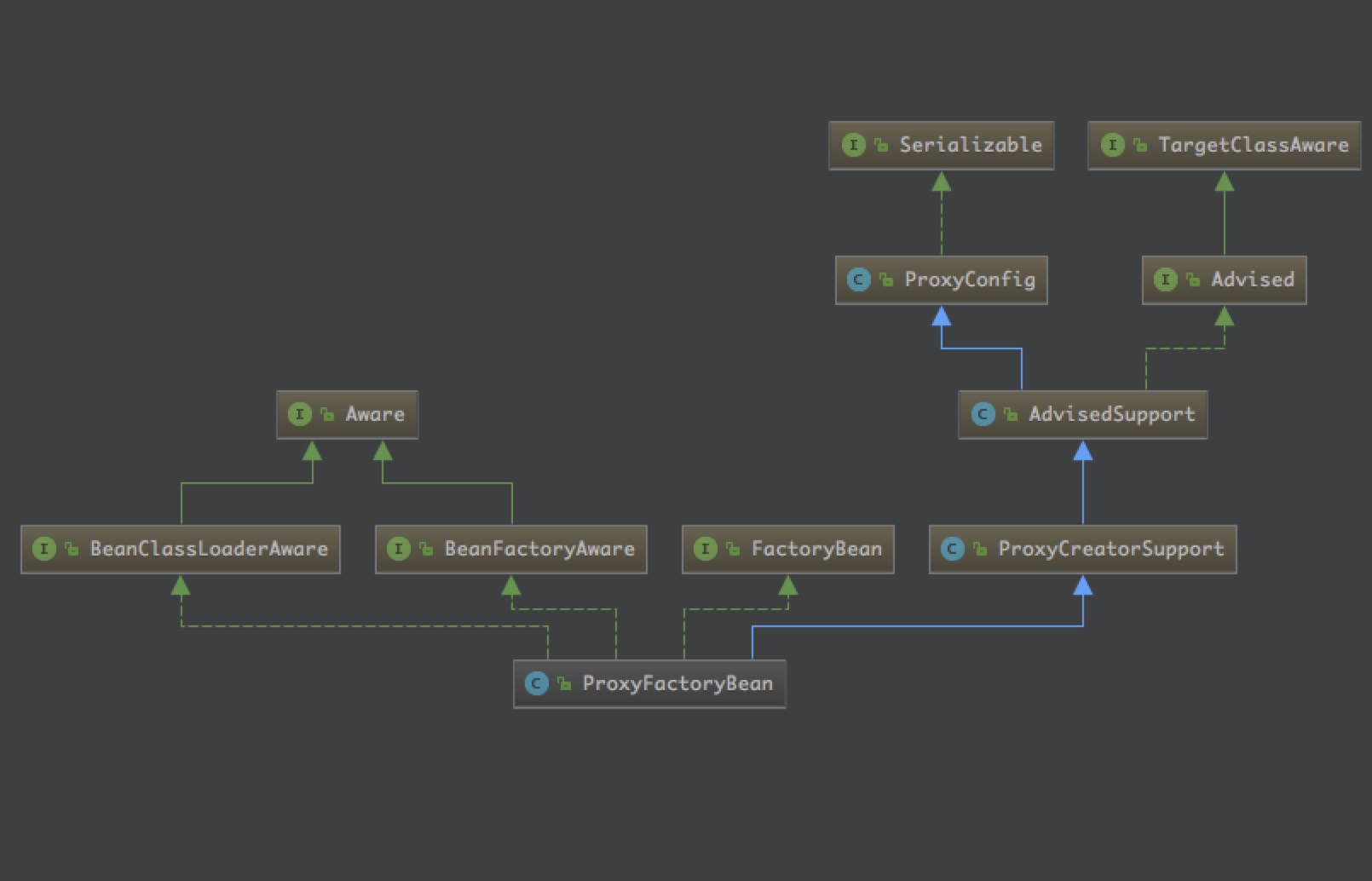Click the public-access lock icon on Advised
Screen dimensions: 1372x881
[1194, 280]
